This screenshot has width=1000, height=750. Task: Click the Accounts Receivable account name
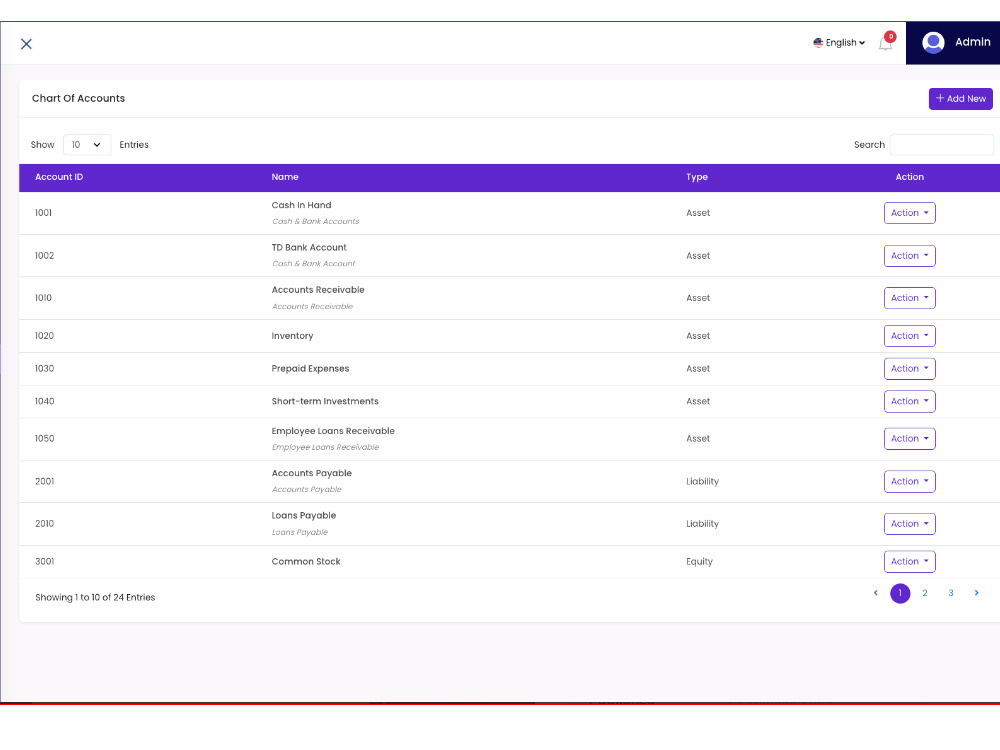[x=318, y=290]
